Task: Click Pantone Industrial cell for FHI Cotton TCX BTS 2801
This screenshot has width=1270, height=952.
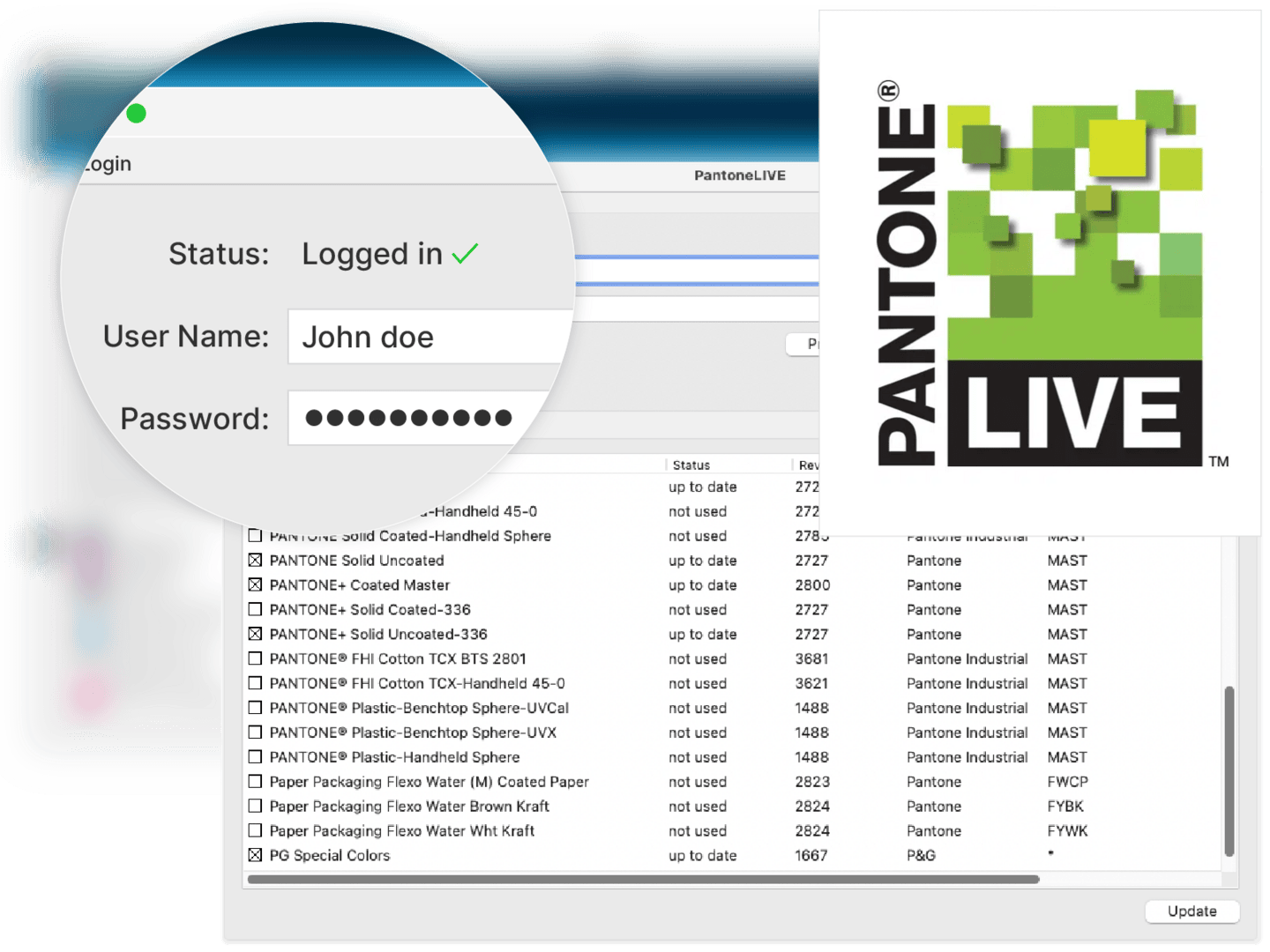Action: tap(967, 659)
